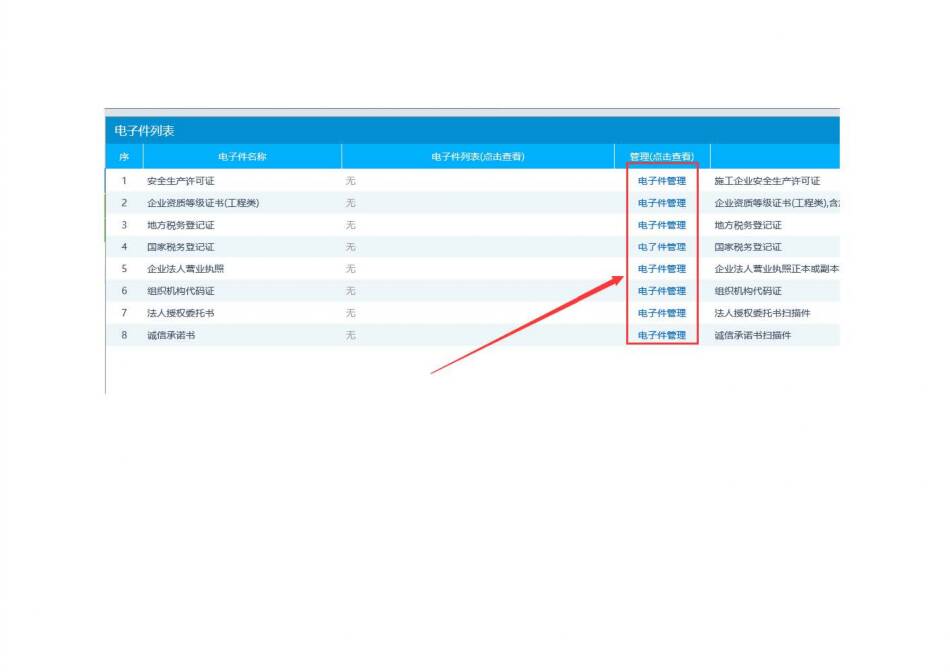Open 电子件管理 for 诚信承诺书
Viewport: 950px width, 672px height.
click(x=662, y=335)
